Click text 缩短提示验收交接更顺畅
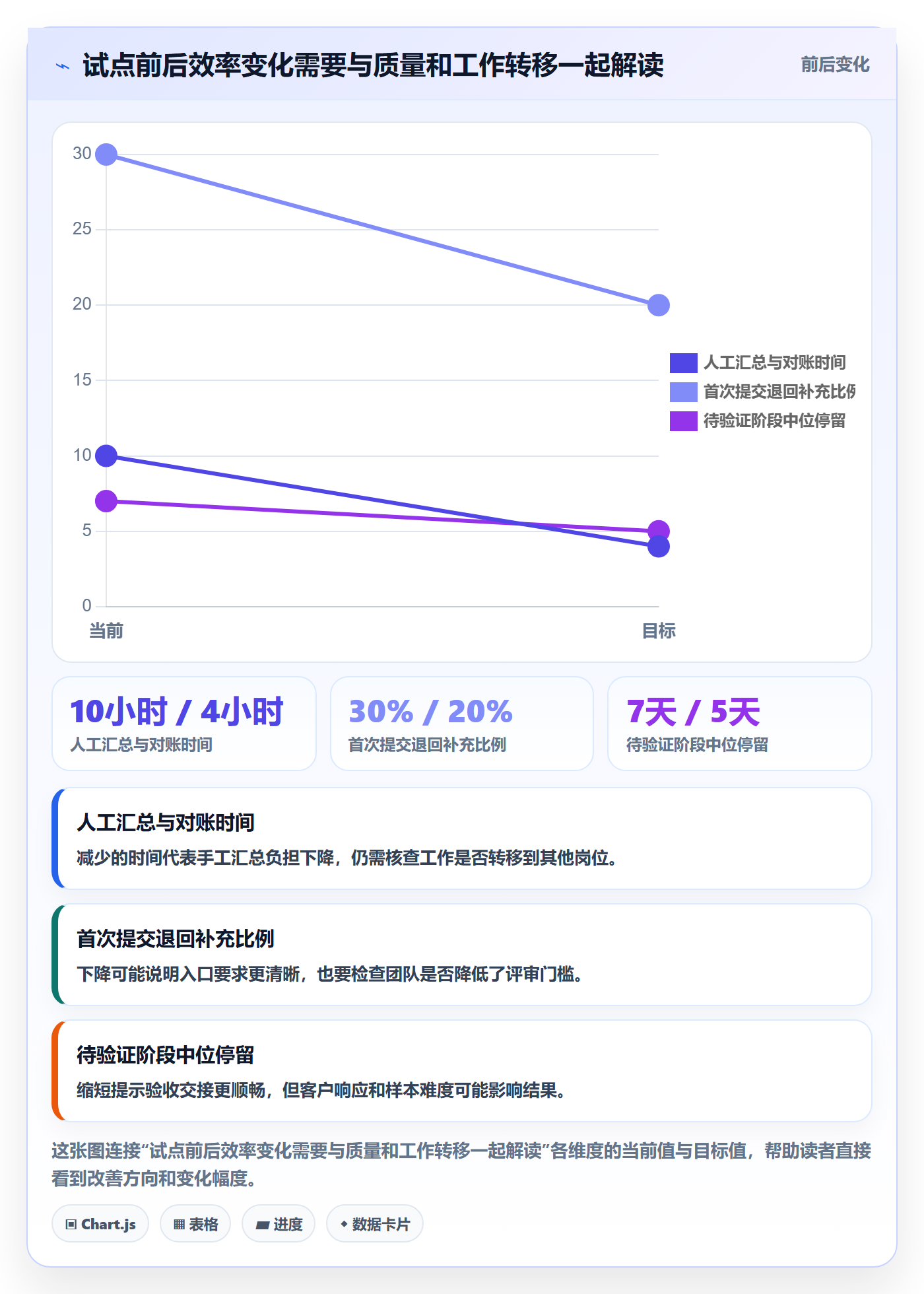 click(171, 1091)
